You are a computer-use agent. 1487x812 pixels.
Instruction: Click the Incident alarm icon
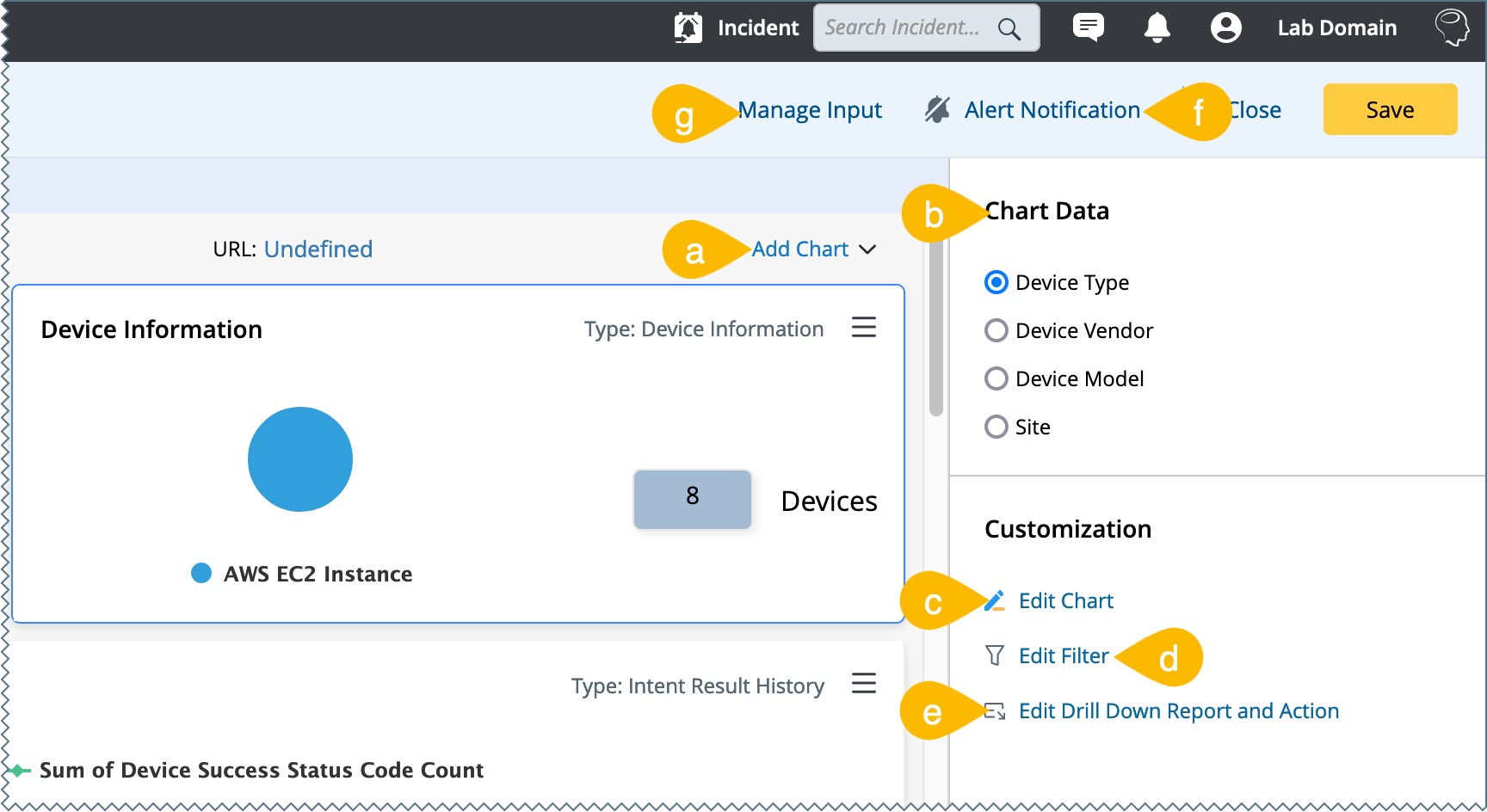coord(688,28)
